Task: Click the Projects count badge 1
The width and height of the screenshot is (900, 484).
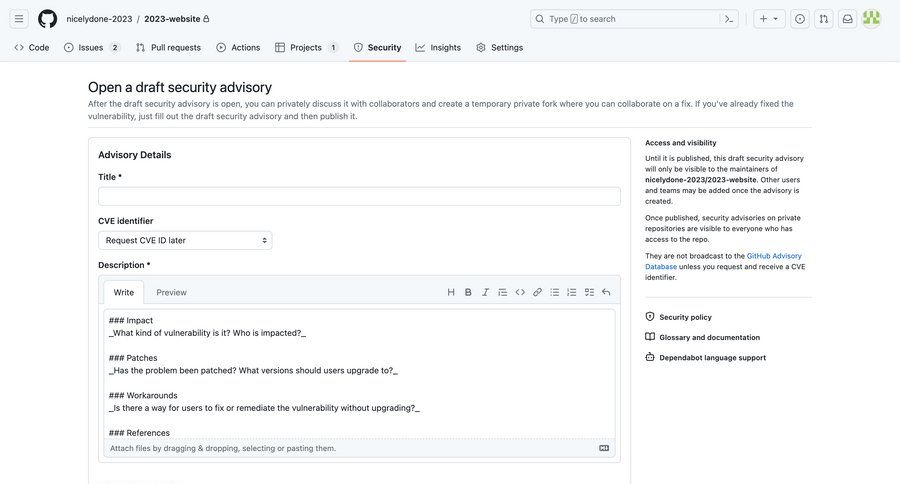Action: [333, 48]
